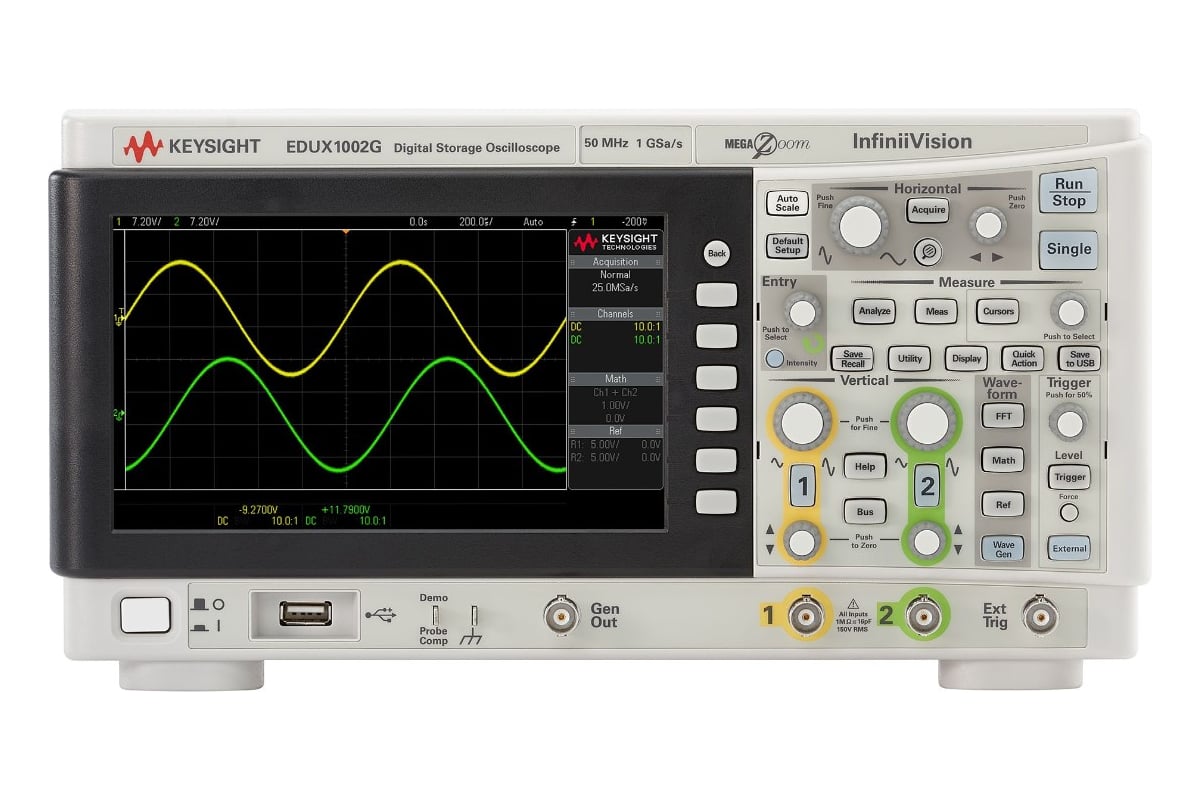Toggle the front-panel power switch

point(146,614)
